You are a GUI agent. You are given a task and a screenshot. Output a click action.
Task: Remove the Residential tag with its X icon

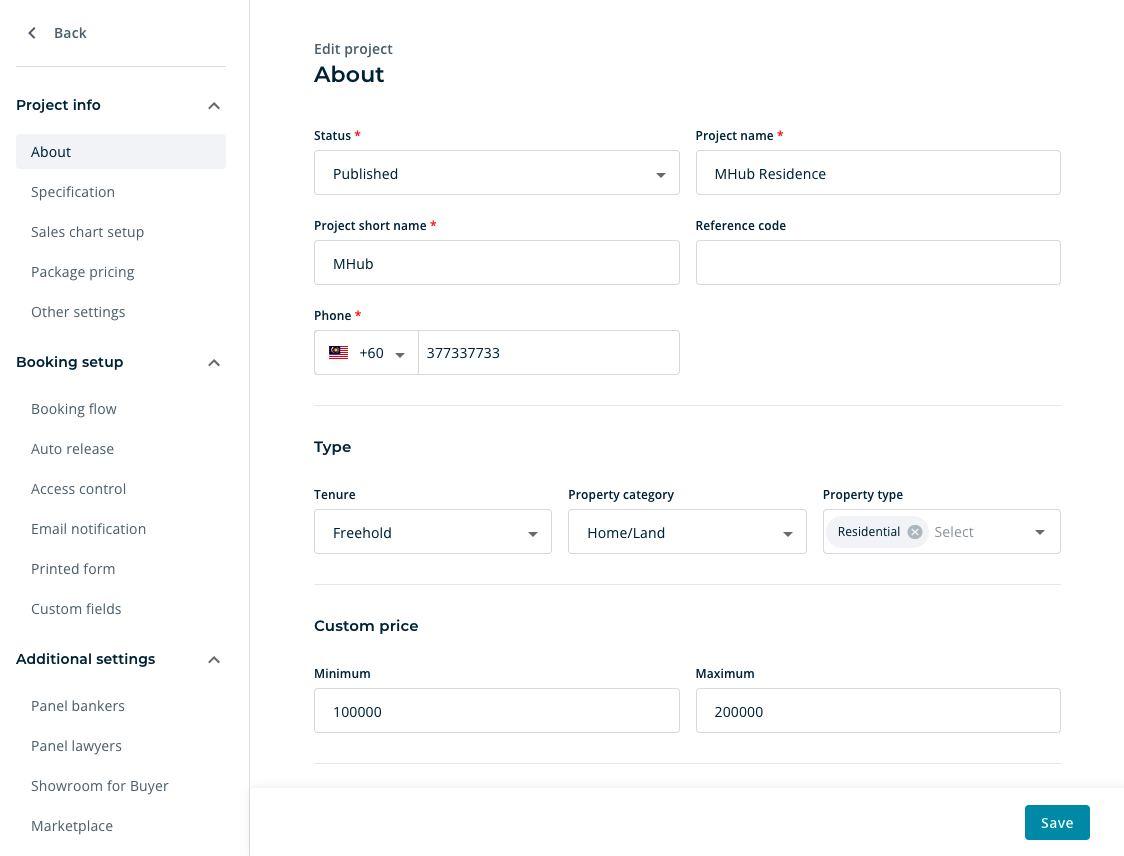(914, 532)
